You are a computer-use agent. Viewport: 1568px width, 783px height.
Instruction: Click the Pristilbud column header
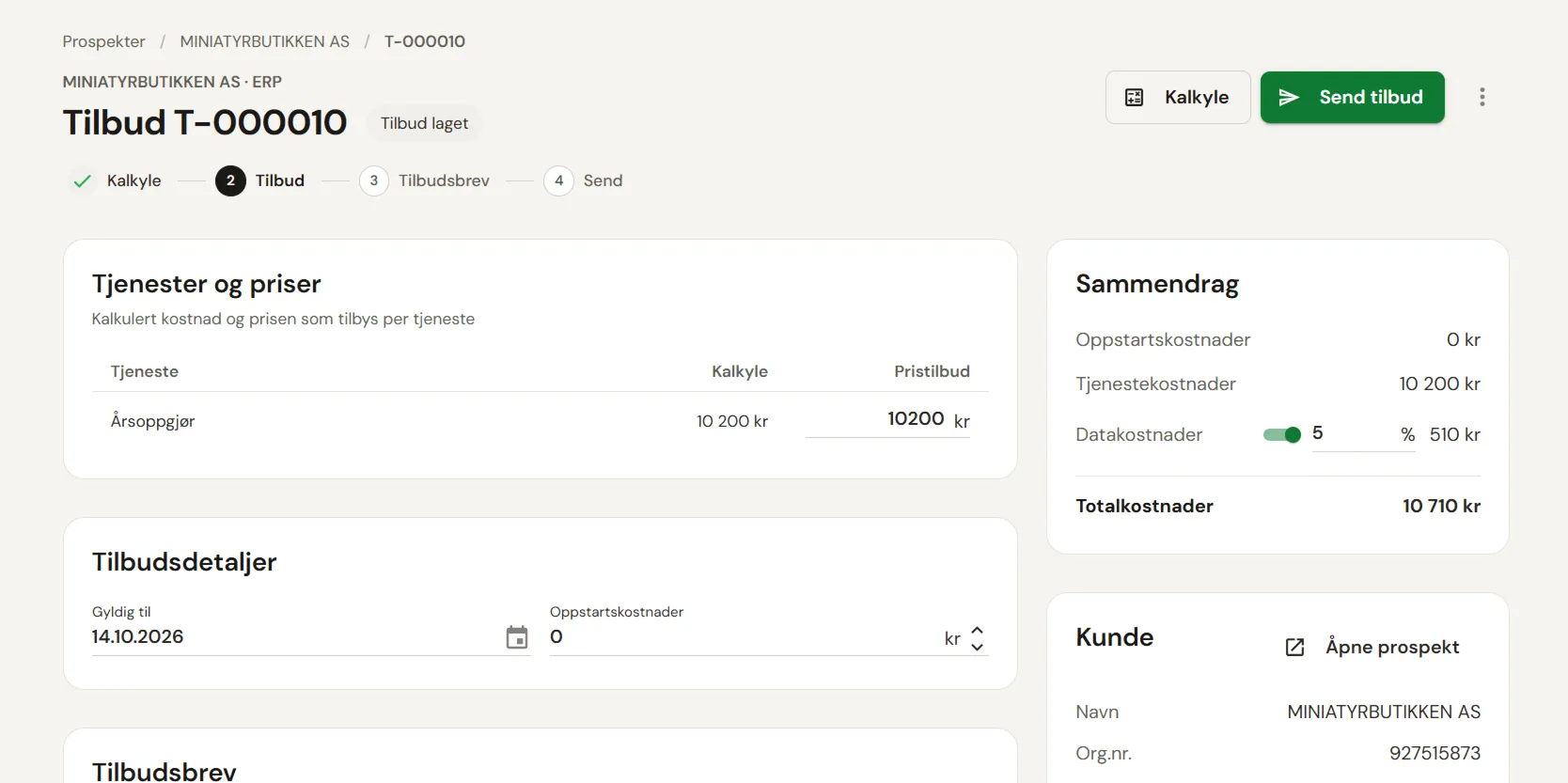pos(932,371)
